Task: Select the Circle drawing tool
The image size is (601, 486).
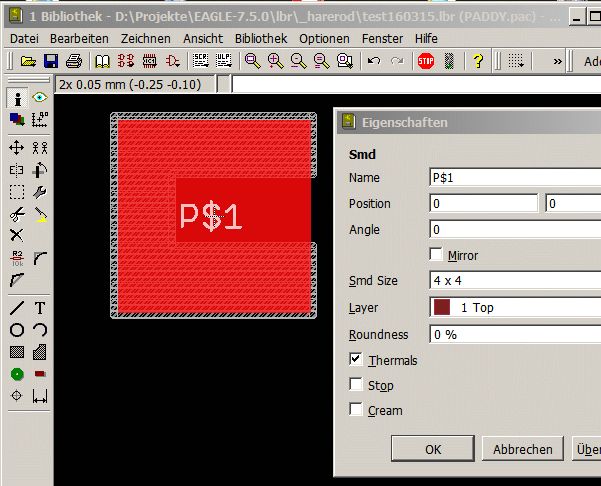Action: tap(17, 330)
